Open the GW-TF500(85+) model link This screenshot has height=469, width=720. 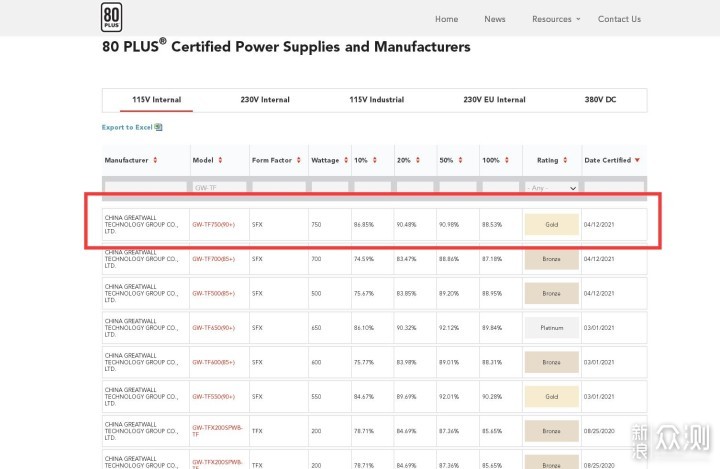pos(214,294)
